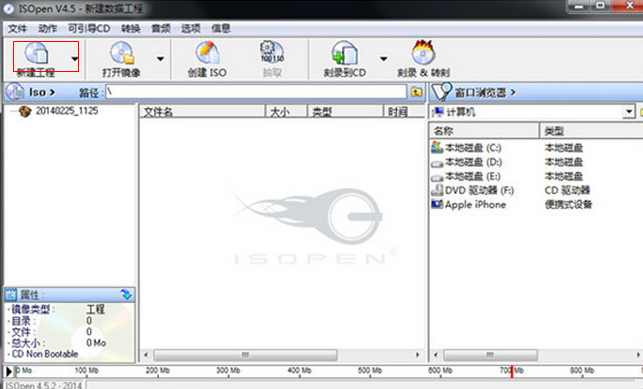Open the 打开镜像 open image tool
Screen dimensions: 643x389
pos(122,53)
